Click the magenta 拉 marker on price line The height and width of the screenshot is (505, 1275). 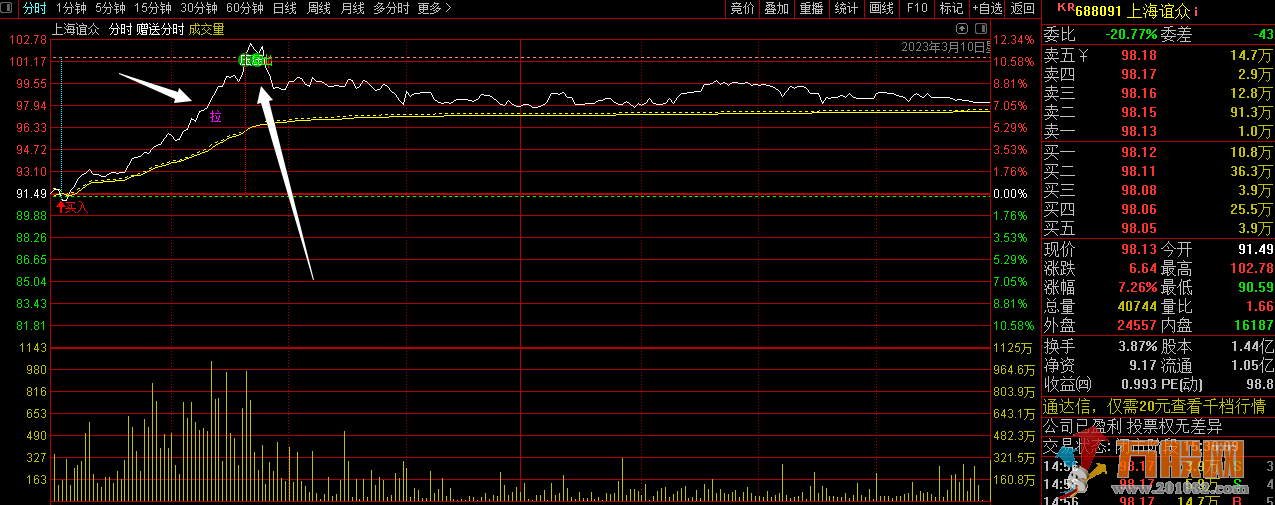point(215,116)
